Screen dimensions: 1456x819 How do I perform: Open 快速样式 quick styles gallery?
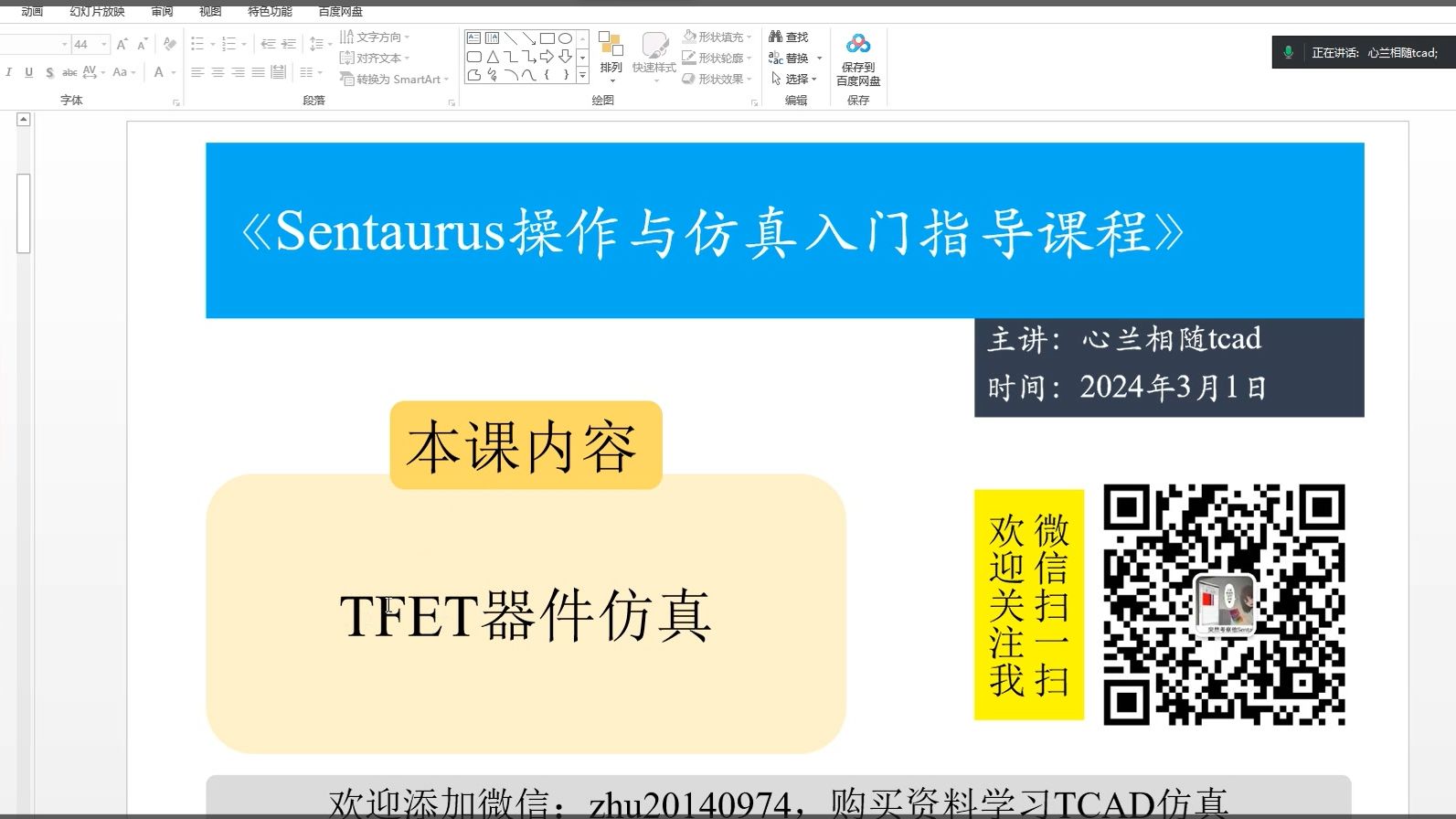pos(654,57)
